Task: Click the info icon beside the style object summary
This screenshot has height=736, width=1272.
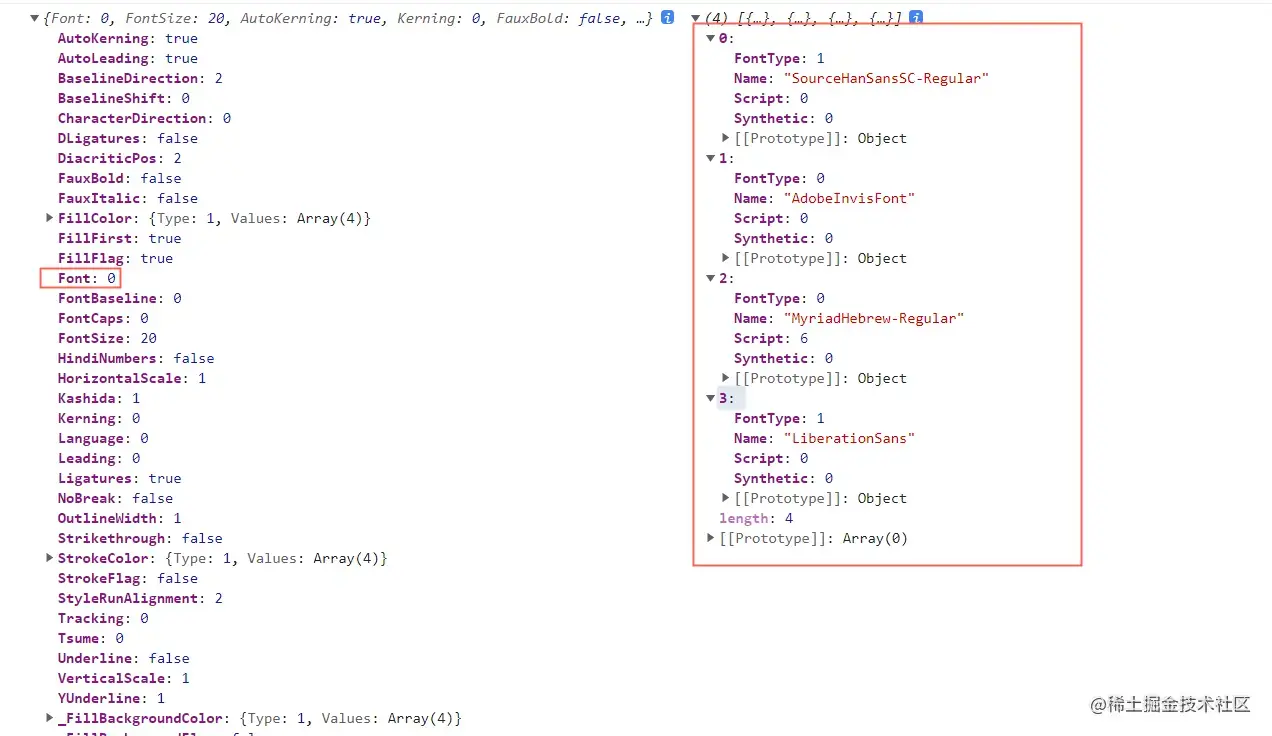Action: pyautogui.click(x=667, y=18)
